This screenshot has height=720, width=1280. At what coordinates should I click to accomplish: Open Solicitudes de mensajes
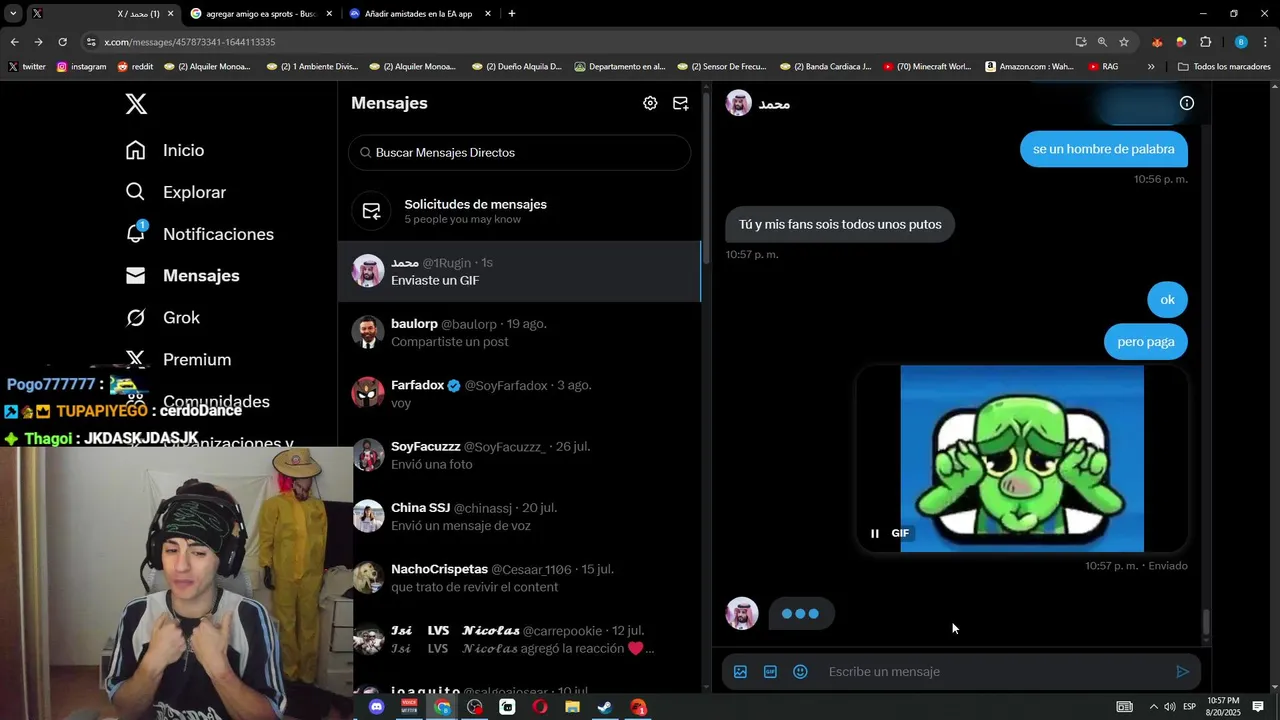[x=519, y=211]
